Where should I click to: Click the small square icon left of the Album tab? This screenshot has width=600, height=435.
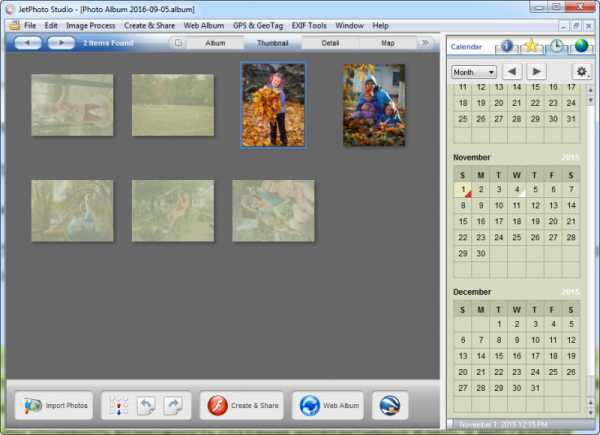point(178,43)
